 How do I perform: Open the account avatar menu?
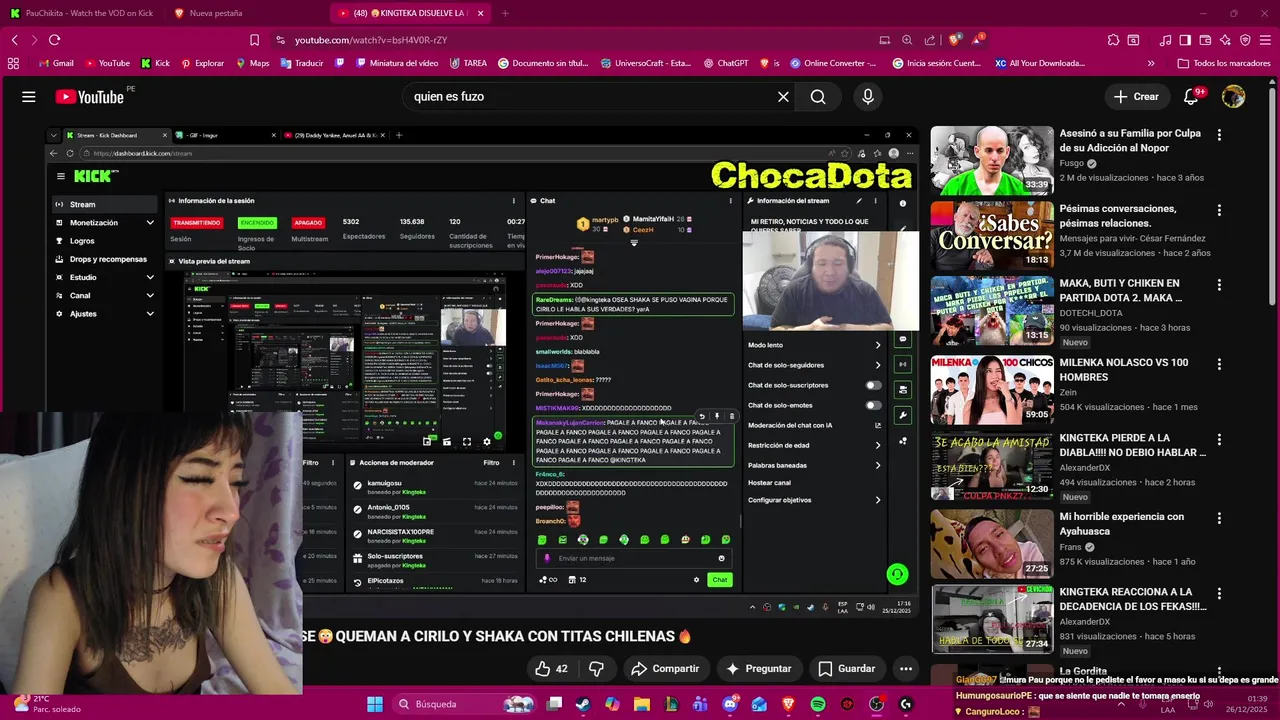point(1234,97)
